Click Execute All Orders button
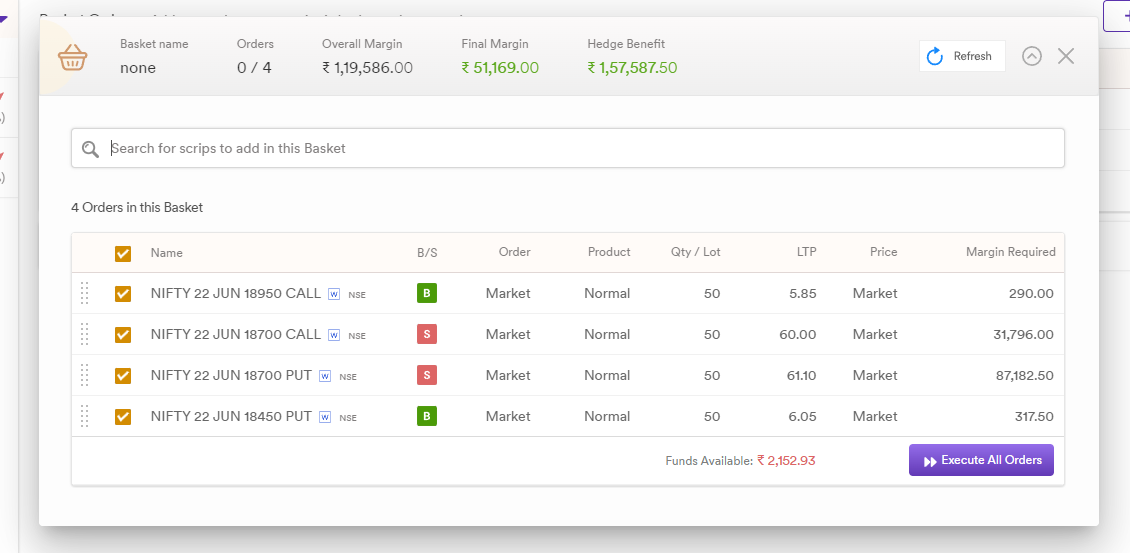Screen dimensions: 1130x553 click(x=981, y=460)
